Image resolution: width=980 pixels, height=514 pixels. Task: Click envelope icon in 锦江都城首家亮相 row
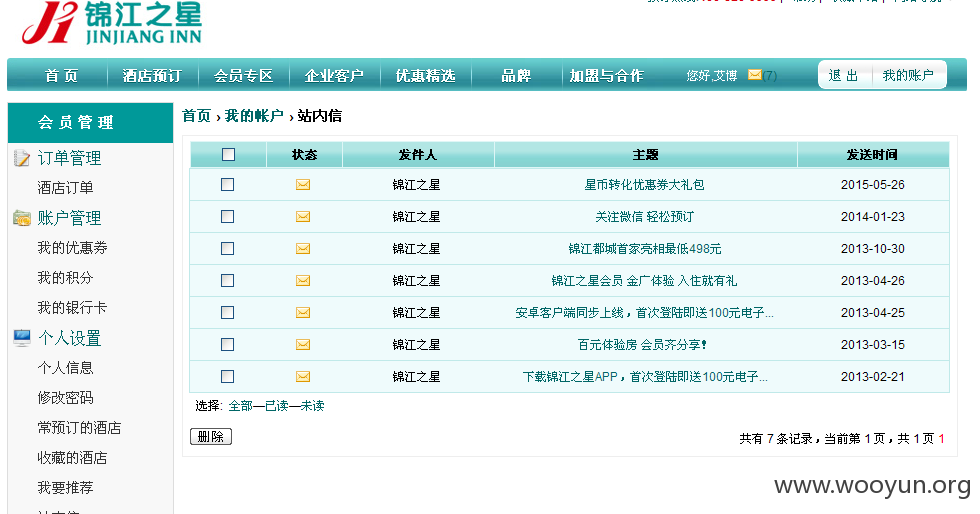tap(303, 248)
